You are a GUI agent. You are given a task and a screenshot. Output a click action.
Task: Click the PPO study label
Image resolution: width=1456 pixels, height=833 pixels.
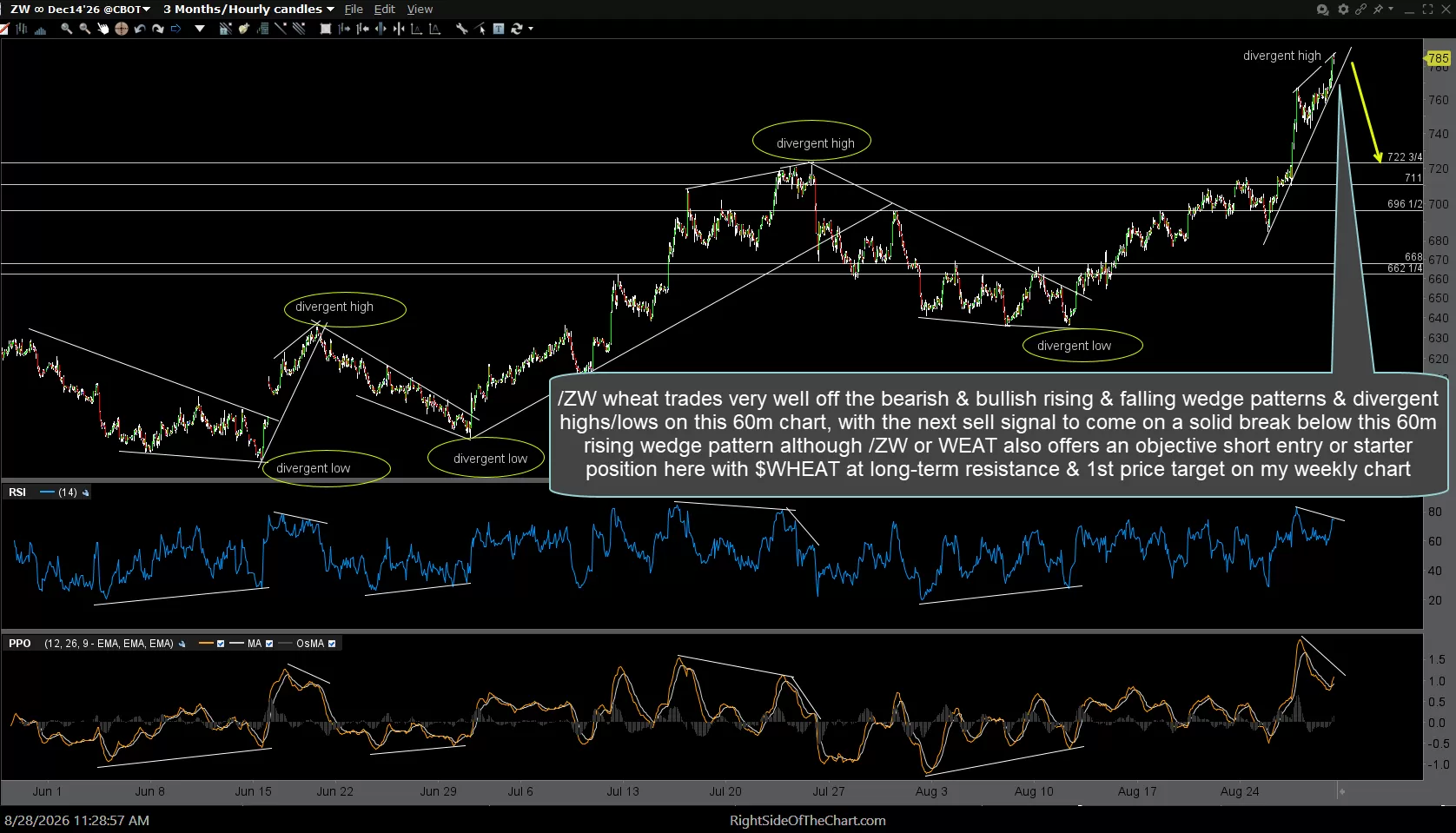click(19, 644)
